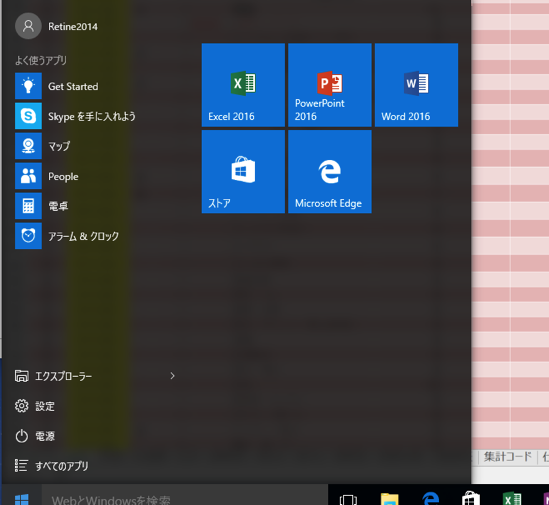This screenshot has height=505, width=549.
Task: Click the Skype icon in app list
Action: pos(28,116)
